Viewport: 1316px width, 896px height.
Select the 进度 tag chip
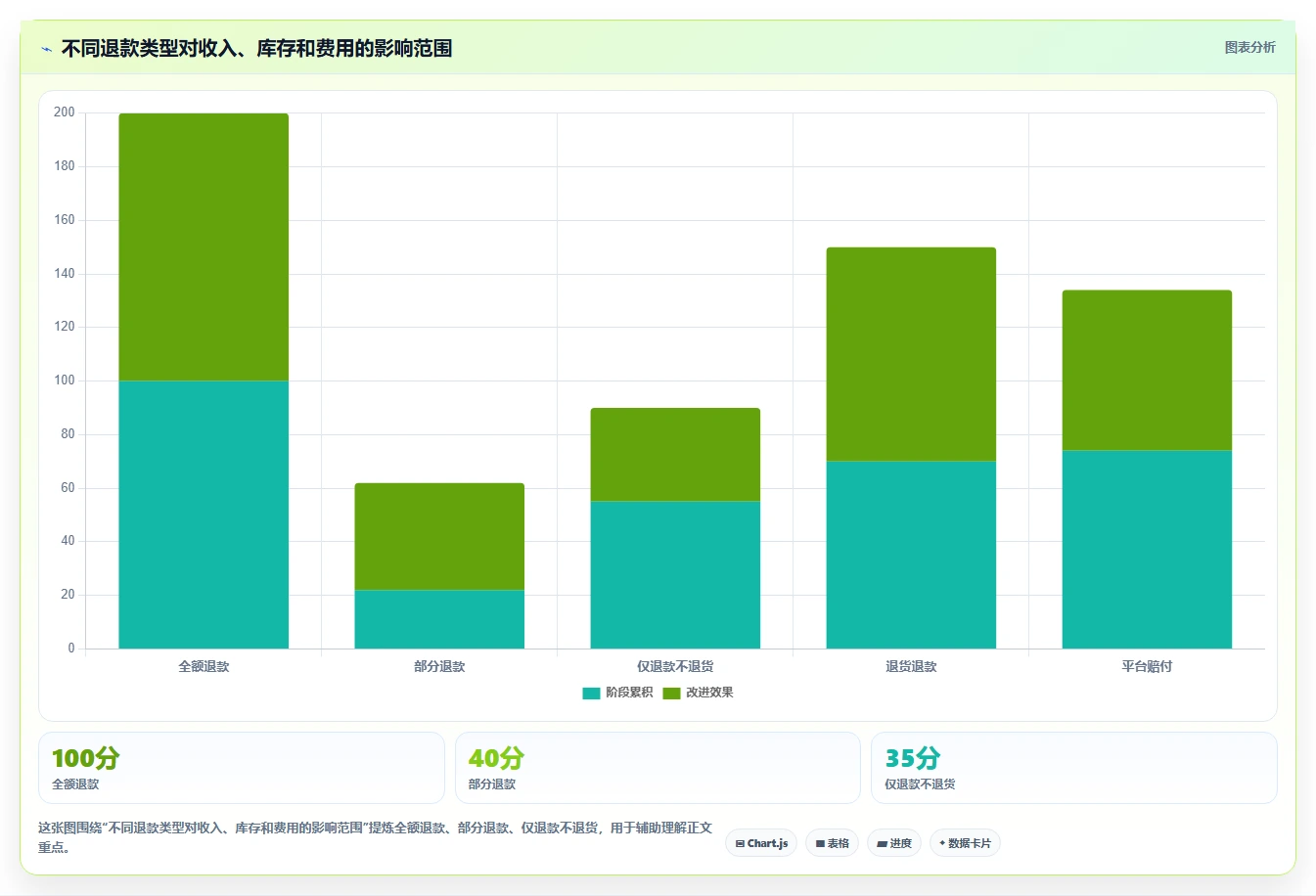pyautogui.click(x=894, y=843)
